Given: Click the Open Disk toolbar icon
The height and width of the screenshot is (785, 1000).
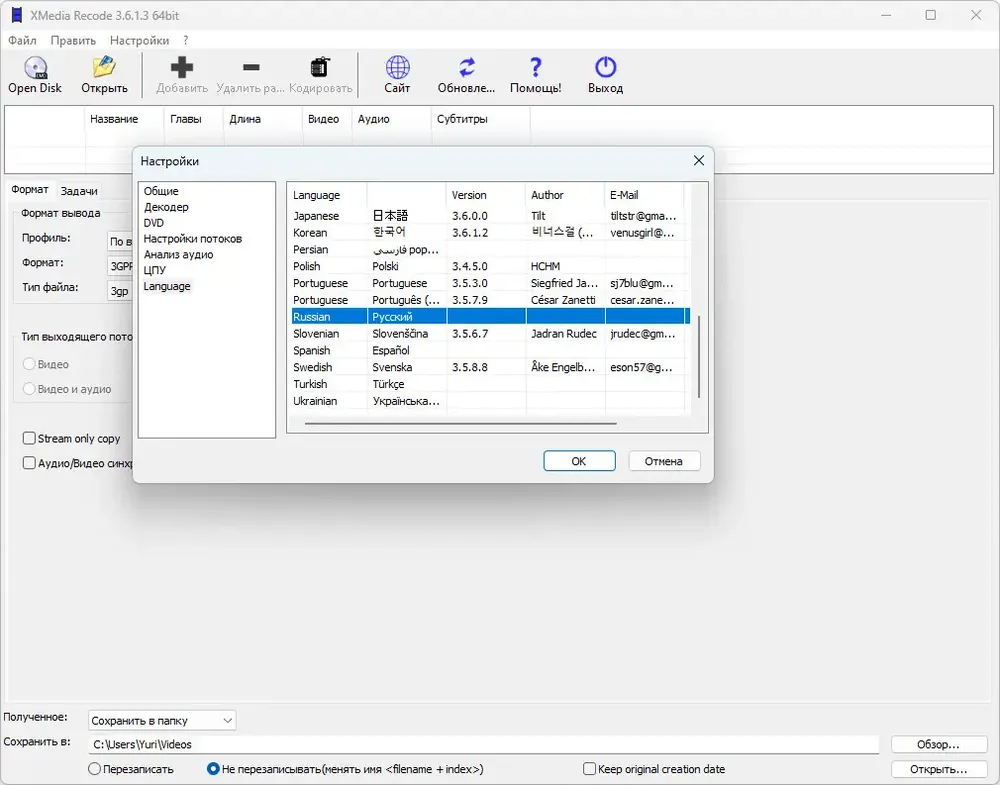Looking at the screenshot, I should point(35,68).
